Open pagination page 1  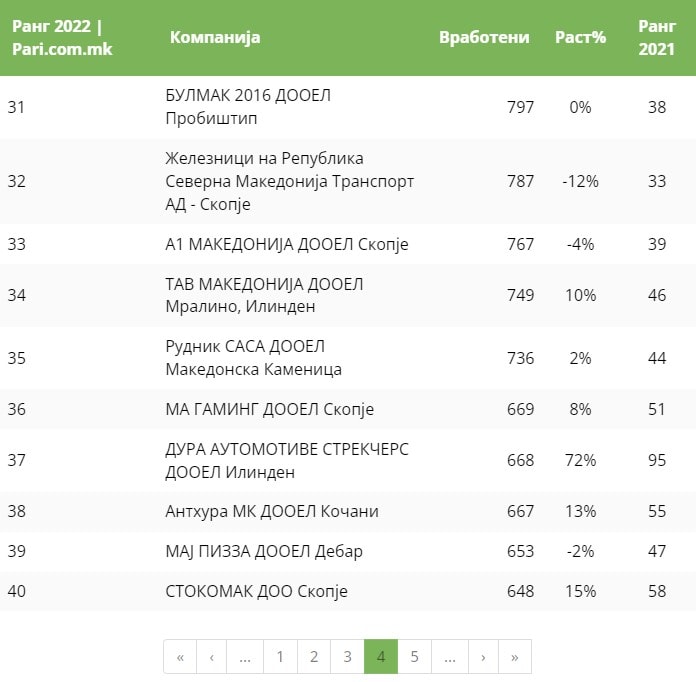click(x=280, y=657)
